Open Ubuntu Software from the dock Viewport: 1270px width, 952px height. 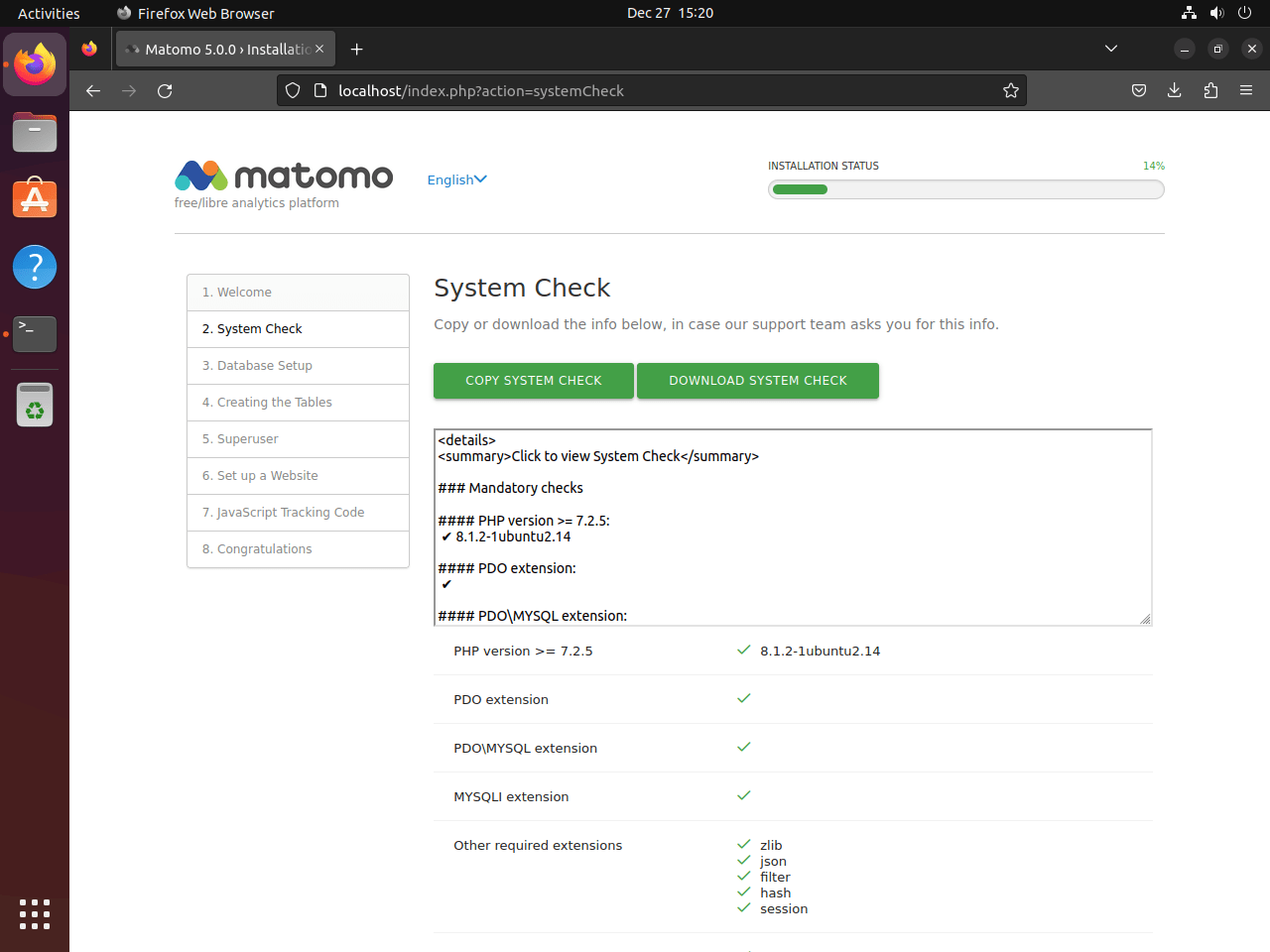click(35, 199)
